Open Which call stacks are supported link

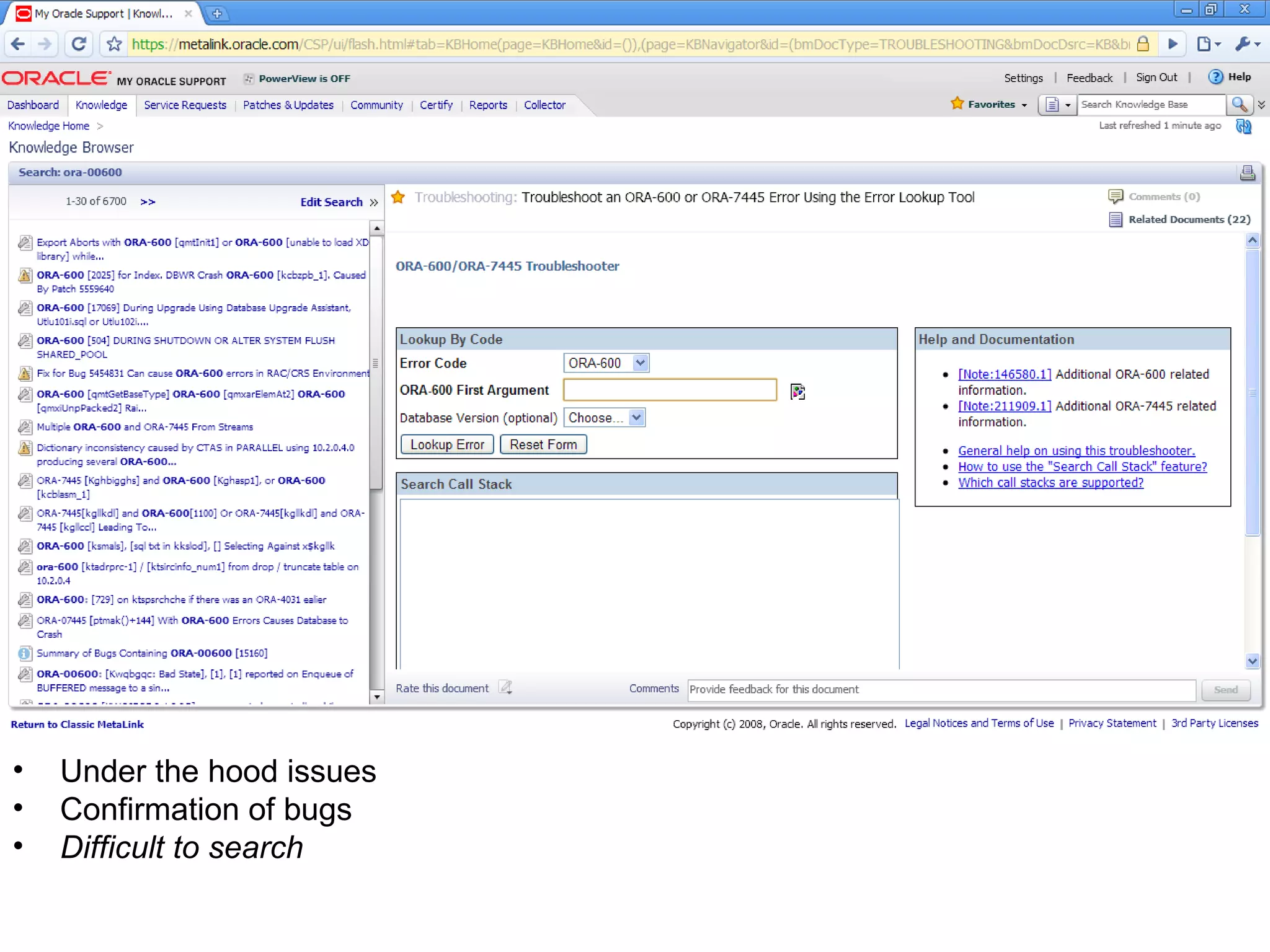point(1050,483)
